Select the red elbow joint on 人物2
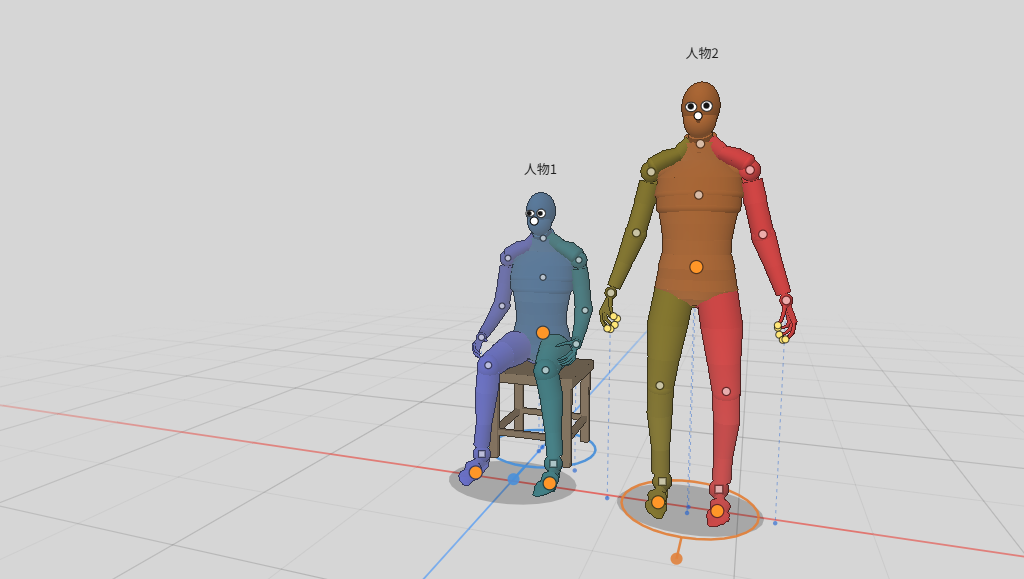 click(x=762, y=234)
